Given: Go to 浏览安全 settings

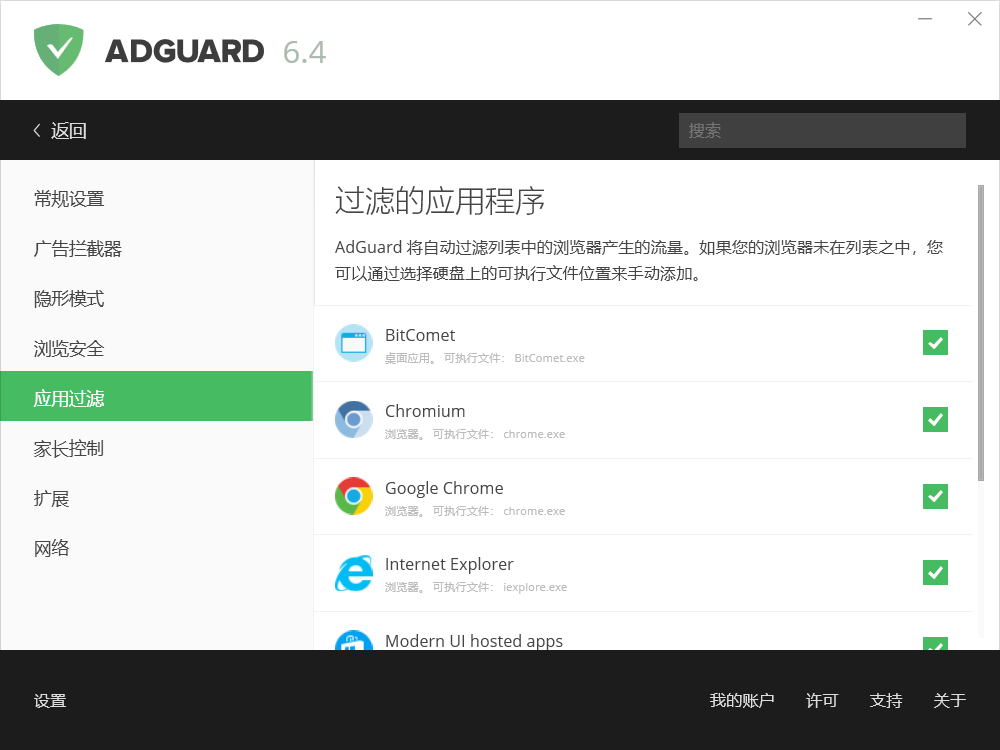Looking at the screenshot, I should (x=157, y=348).
